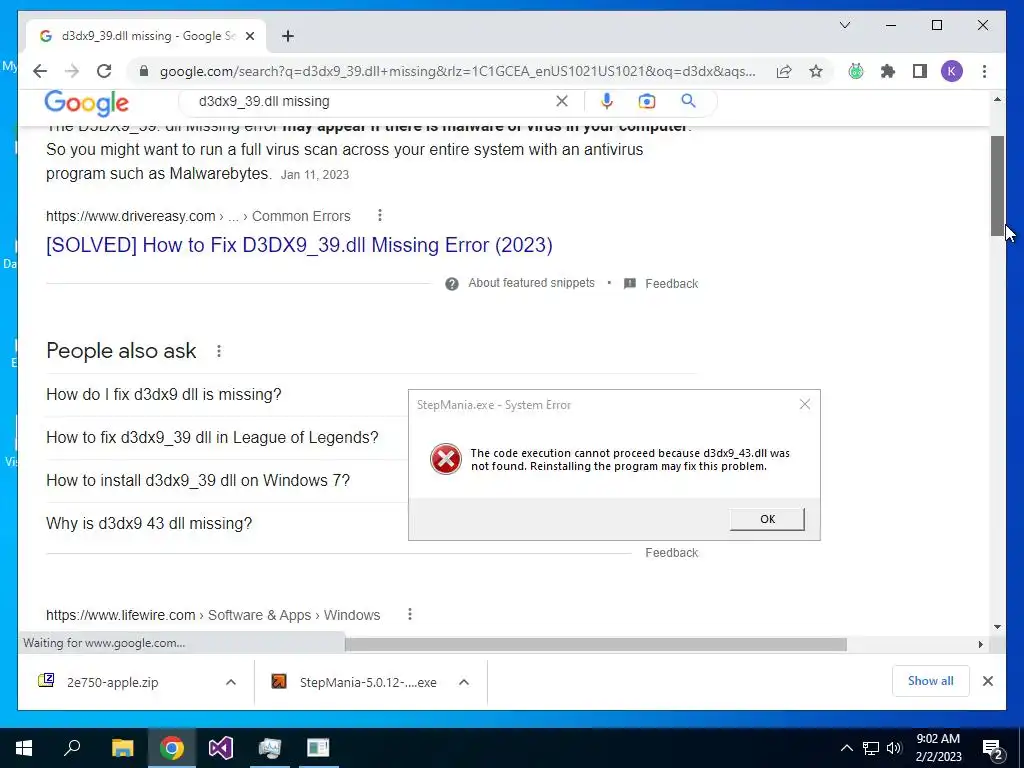Close the d3dx9_39.dll missing tab
The height and width of the screenshot is (768, 1024).
pos(249,36)
